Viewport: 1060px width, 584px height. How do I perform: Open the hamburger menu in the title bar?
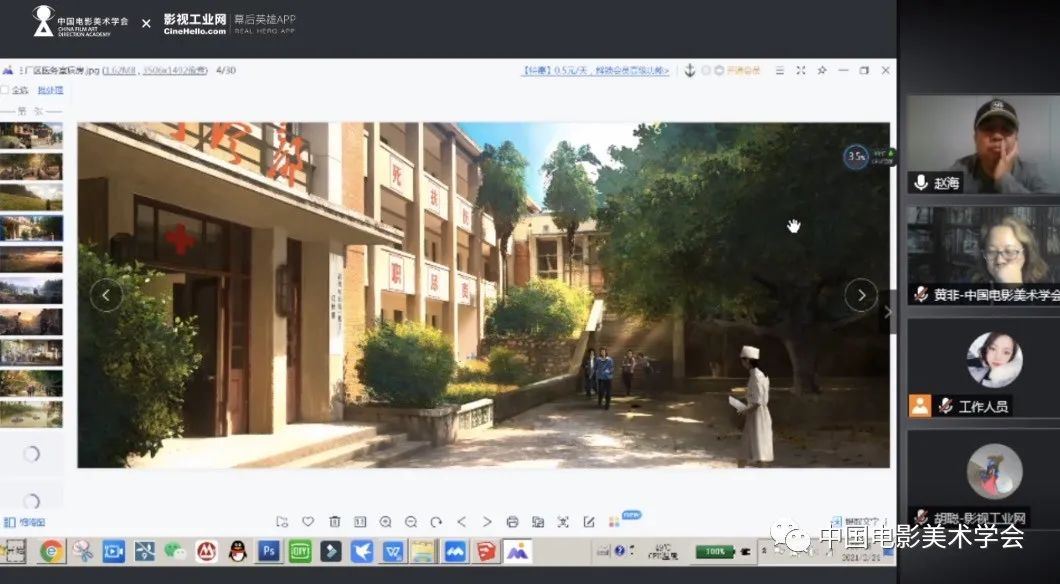click(779, 71)
